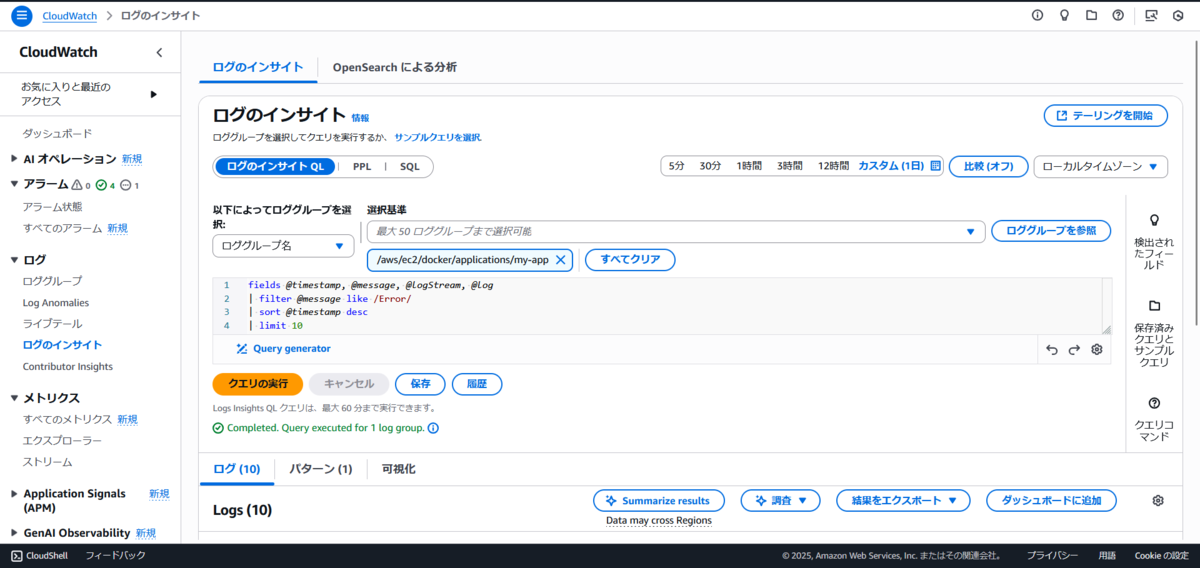The height and width of the screenshot is (568, 1200).
Task: Switch to OpenSearch による分析 tab
Action: (x=394, y=67)
